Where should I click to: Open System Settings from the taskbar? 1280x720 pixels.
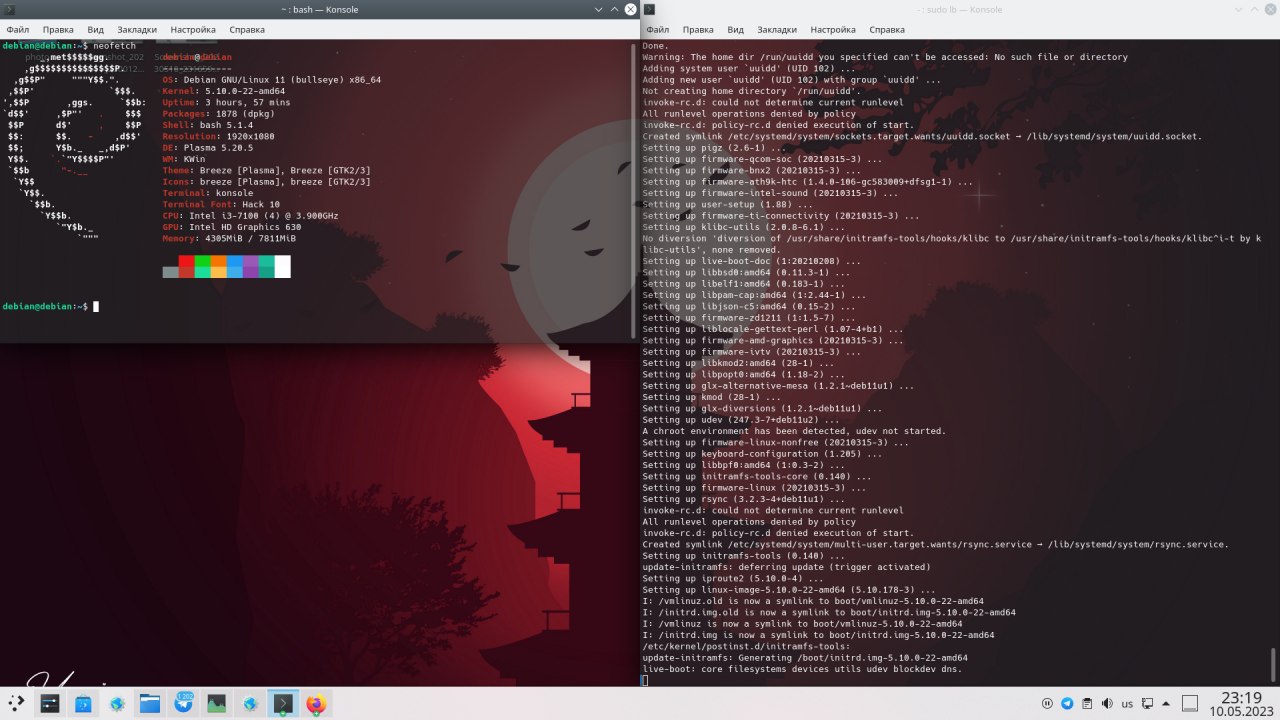(x=50, y=704)
